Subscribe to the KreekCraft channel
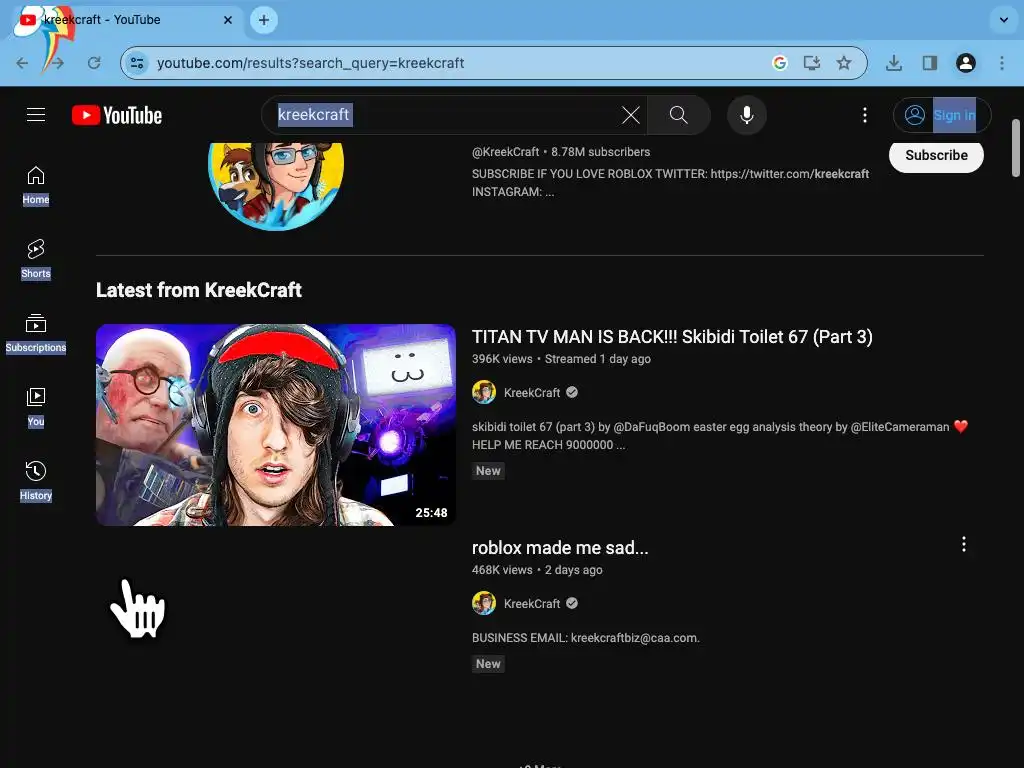 click(x=936, y=155)
